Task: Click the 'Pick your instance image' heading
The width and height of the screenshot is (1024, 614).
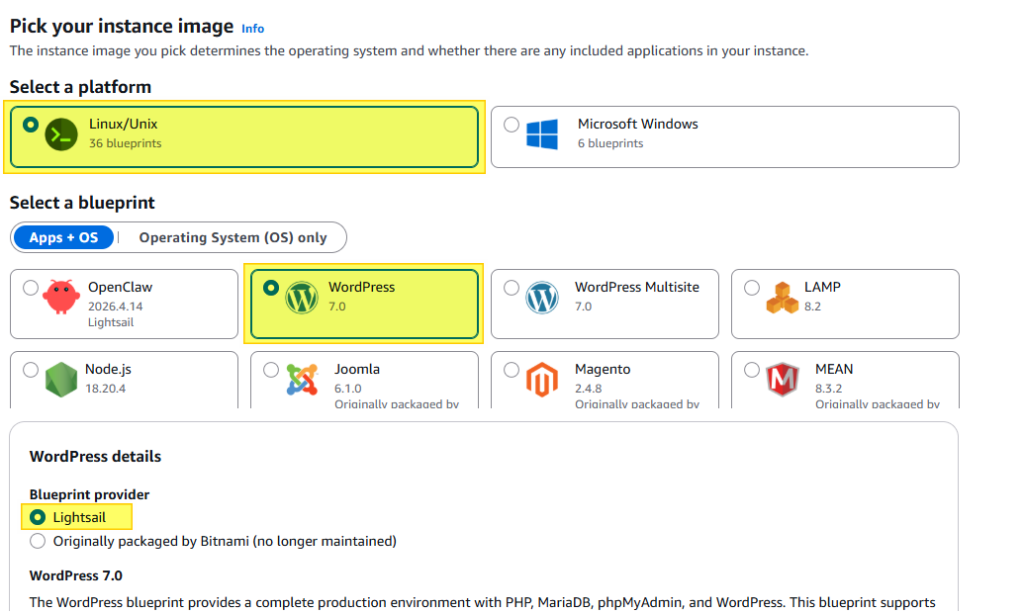Action: pyautogui.click(x=121, y=26)
